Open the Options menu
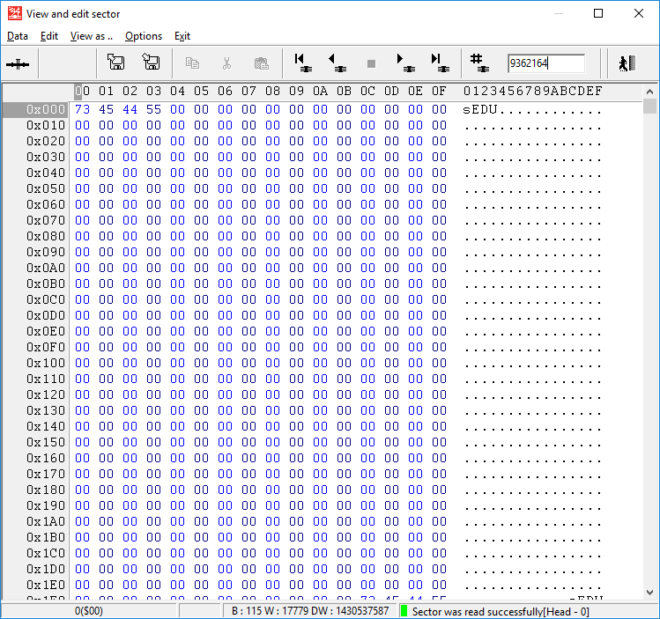Viewport: 660px width, 619px height. [x=143, y=36]
